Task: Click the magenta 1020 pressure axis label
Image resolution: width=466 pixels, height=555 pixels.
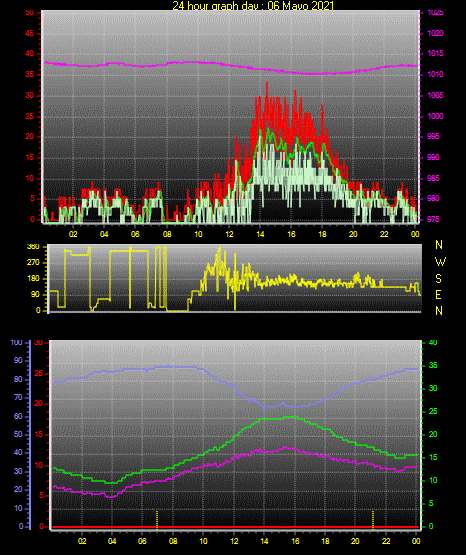Action: pos(435,33)
